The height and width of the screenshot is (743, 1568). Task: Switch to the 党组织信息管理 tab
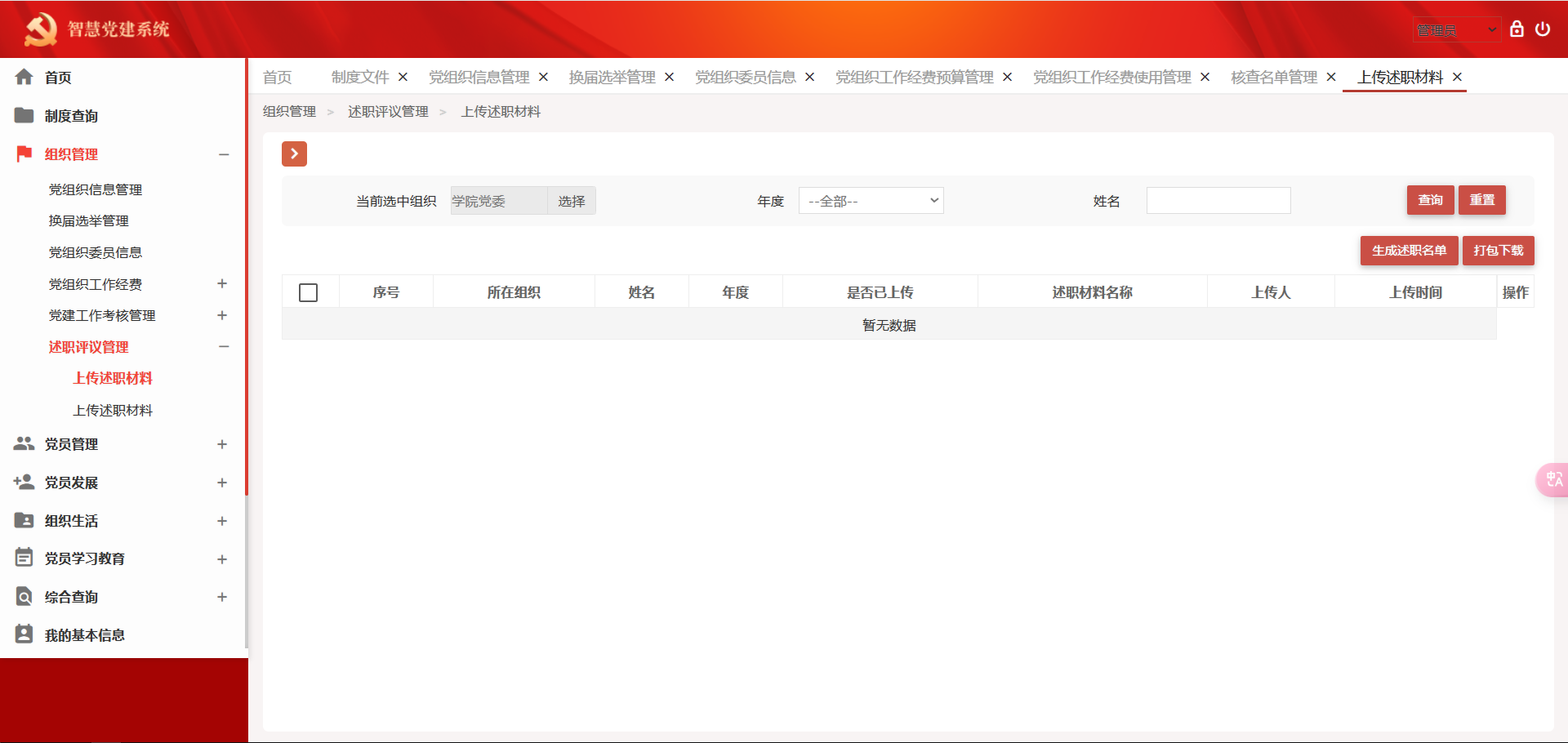(479, 77)
